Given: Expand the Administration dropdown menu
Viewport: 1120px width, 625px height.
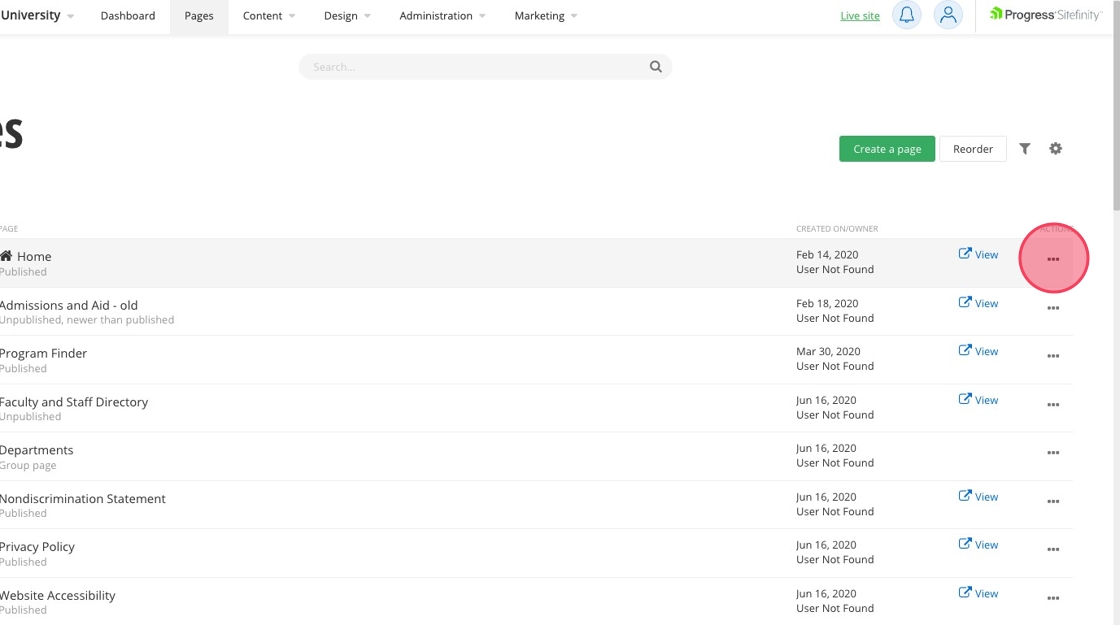Looking at the screenshot, I should click(442, 16).
